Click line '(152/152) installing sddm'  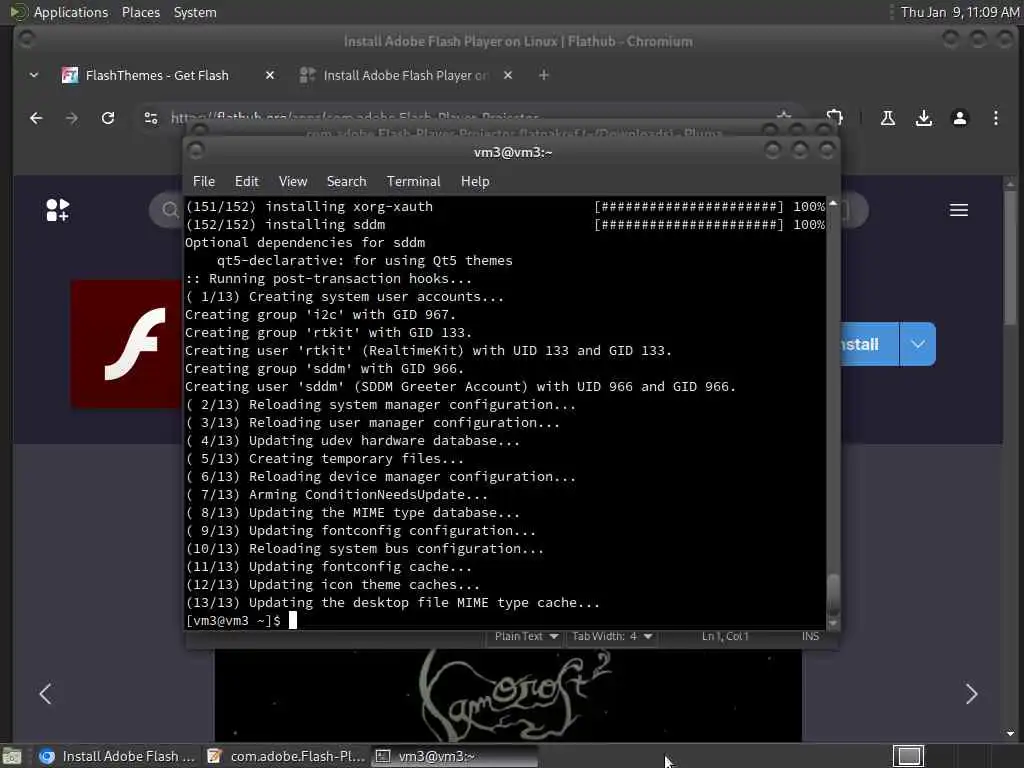(285, 225)
